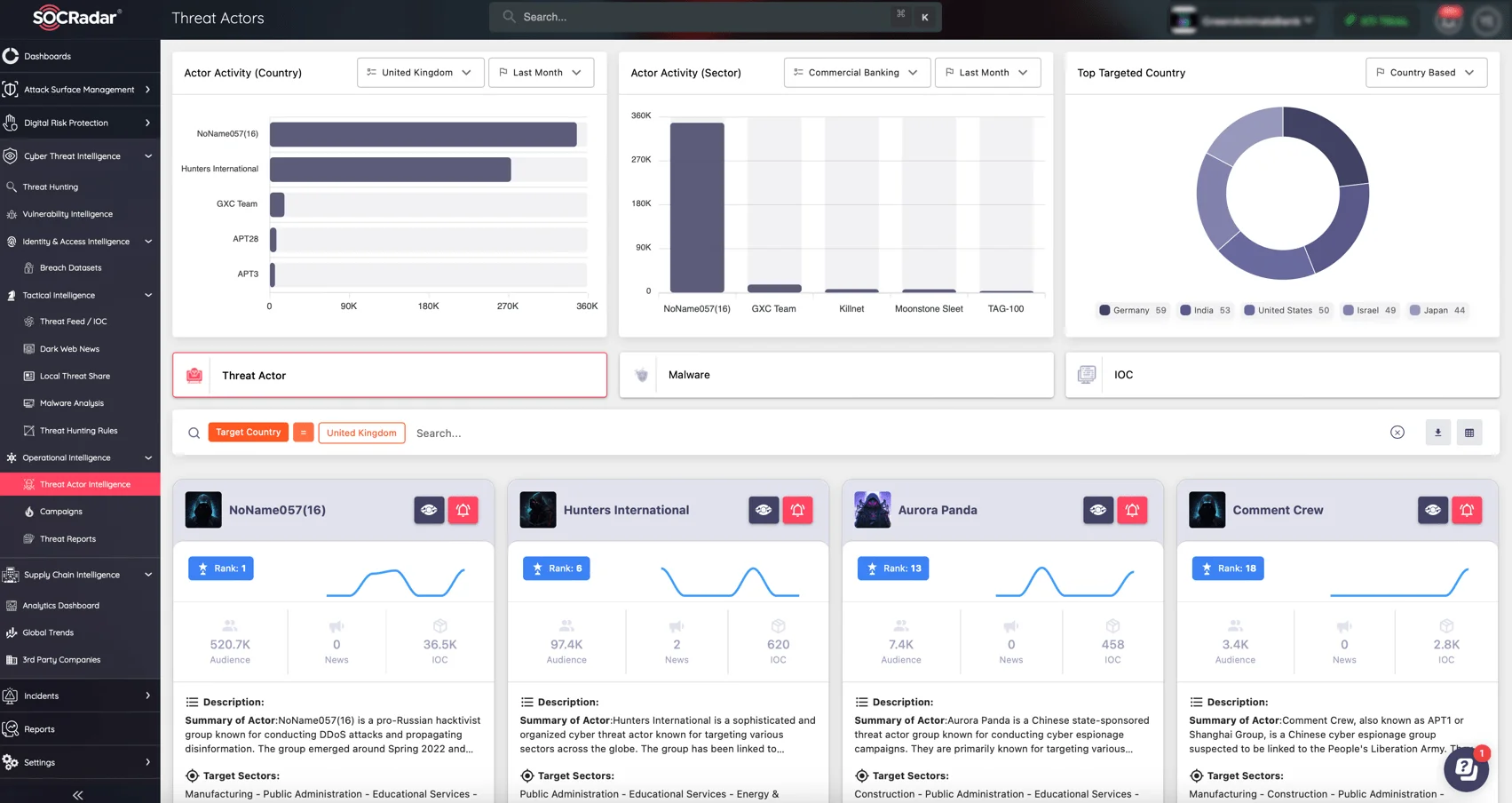Open Last Month dropdown in Sector chart
Screen dimensions: 1512x803
987,73
